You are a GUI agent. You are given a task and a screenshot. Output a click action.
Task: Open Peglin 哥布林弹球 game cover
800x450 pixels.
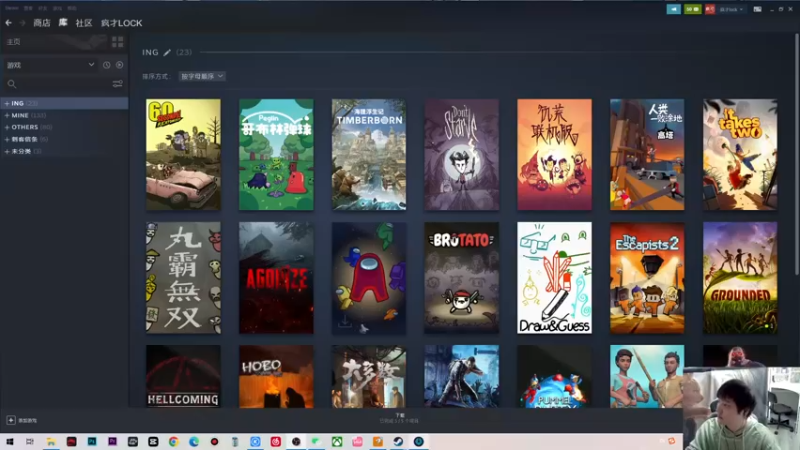pos(276,155)
